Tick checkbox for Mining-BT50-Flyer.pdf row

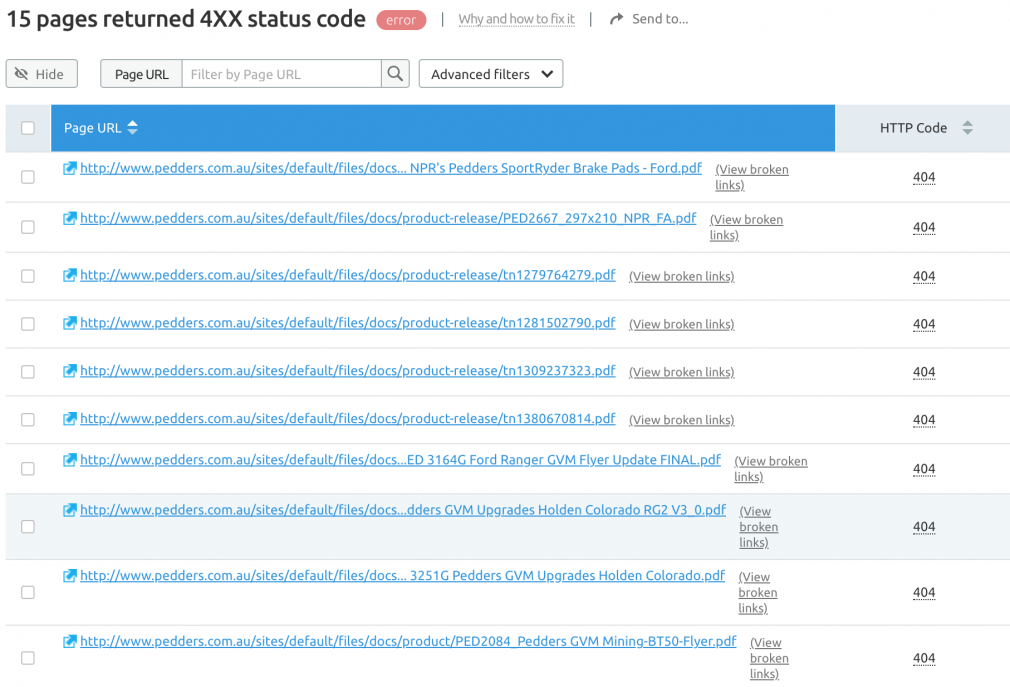coord(28,657)
